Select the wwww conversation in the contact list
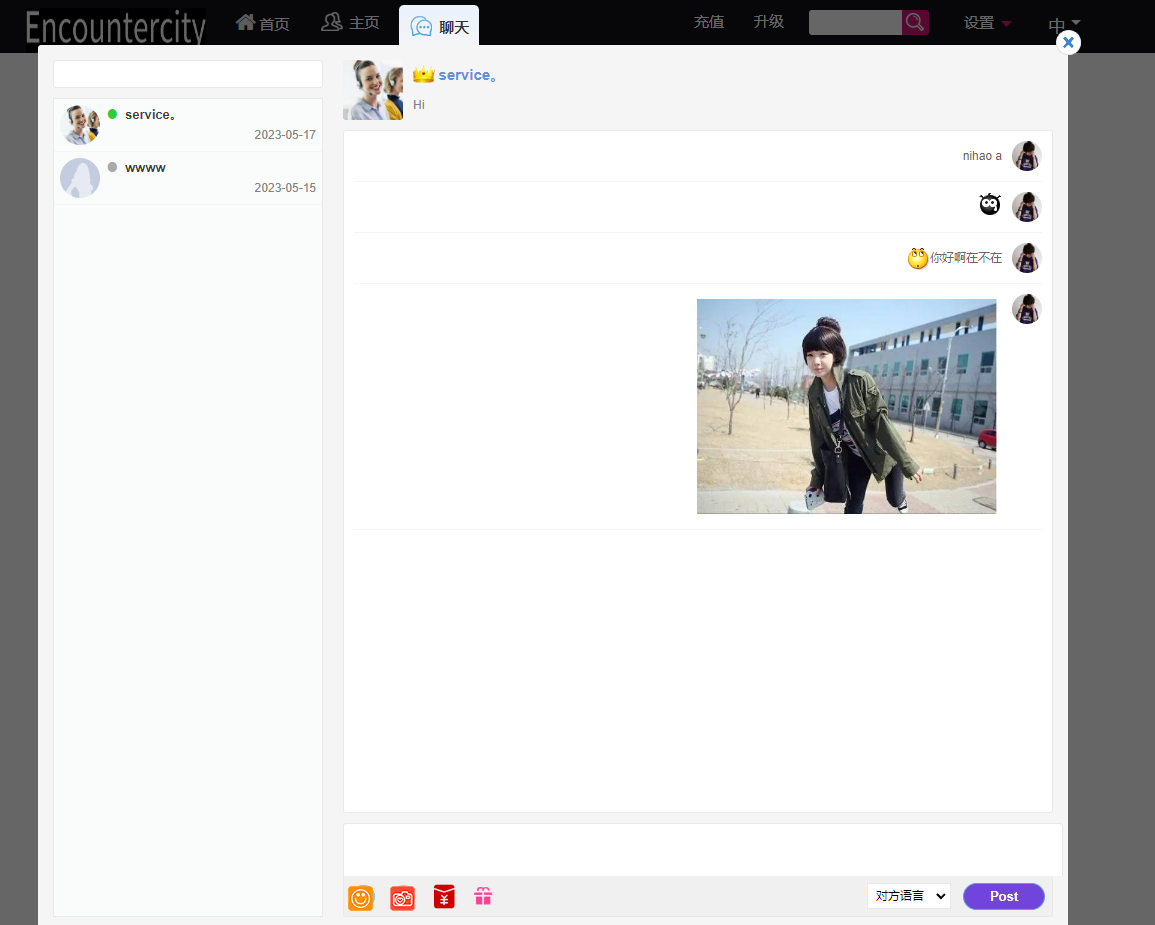Image resolution: width=1155 pixels, height=925 pixels. pos(188,178)
